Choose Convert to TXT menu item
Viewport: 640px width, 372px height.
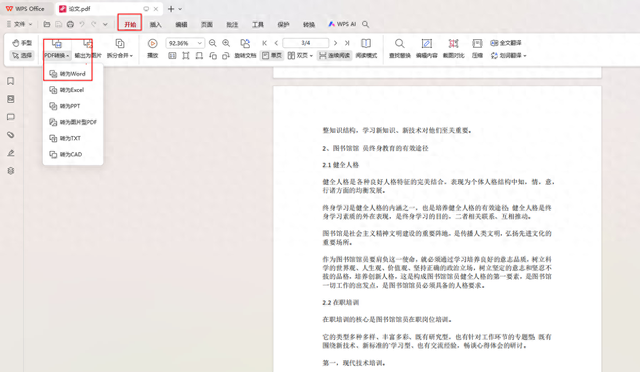pos(73,138)
